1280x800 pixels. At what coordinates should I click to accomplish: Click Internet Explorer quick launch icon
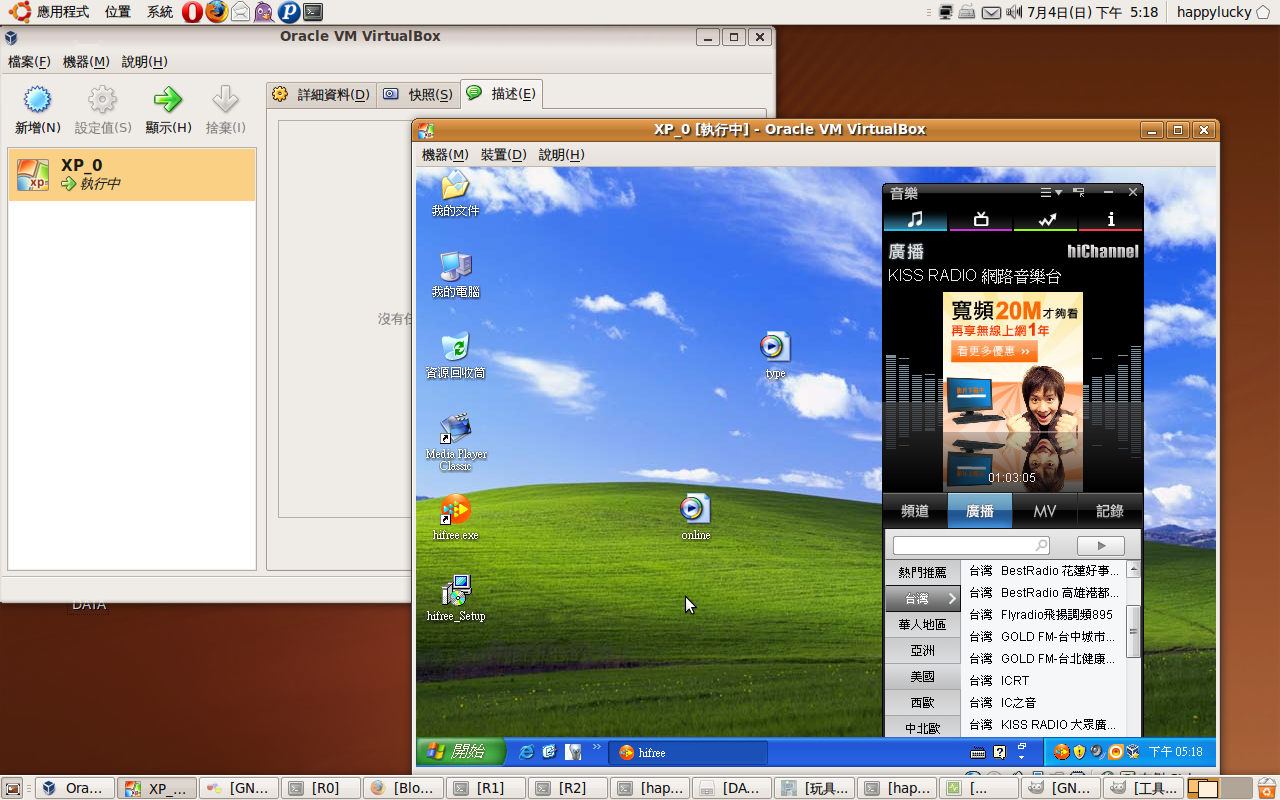526,752
